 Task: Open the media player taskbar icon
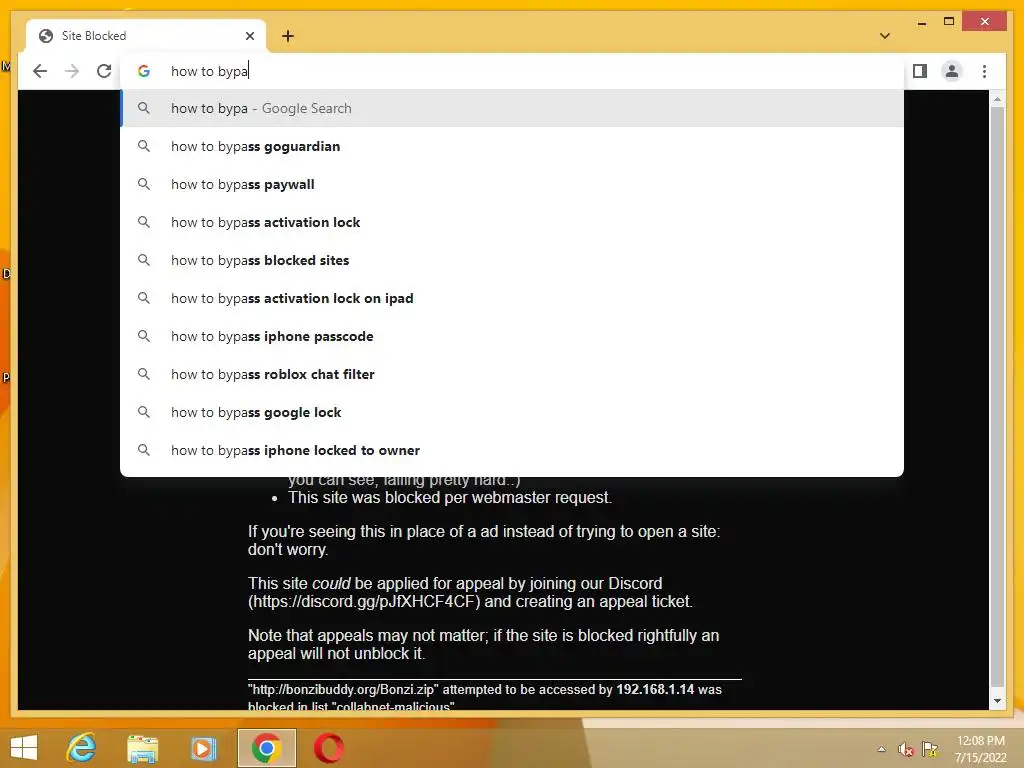(203, 748)
